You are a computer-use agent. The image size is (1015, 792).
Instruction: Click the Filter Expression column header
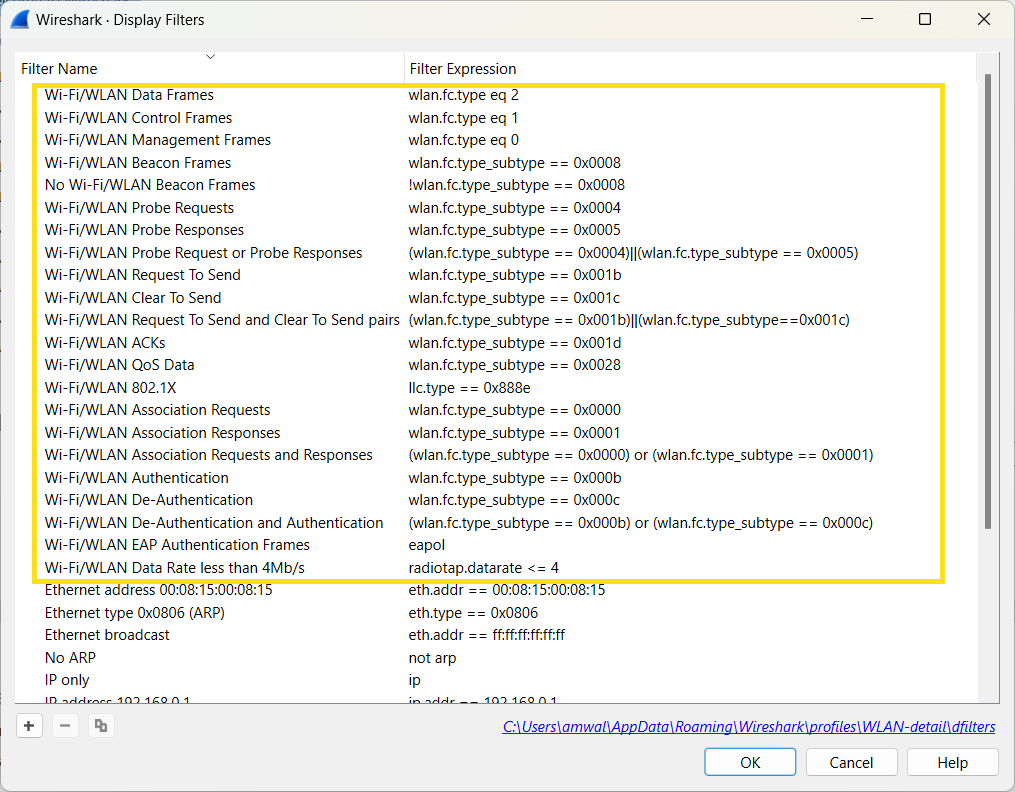click(463, 69)
